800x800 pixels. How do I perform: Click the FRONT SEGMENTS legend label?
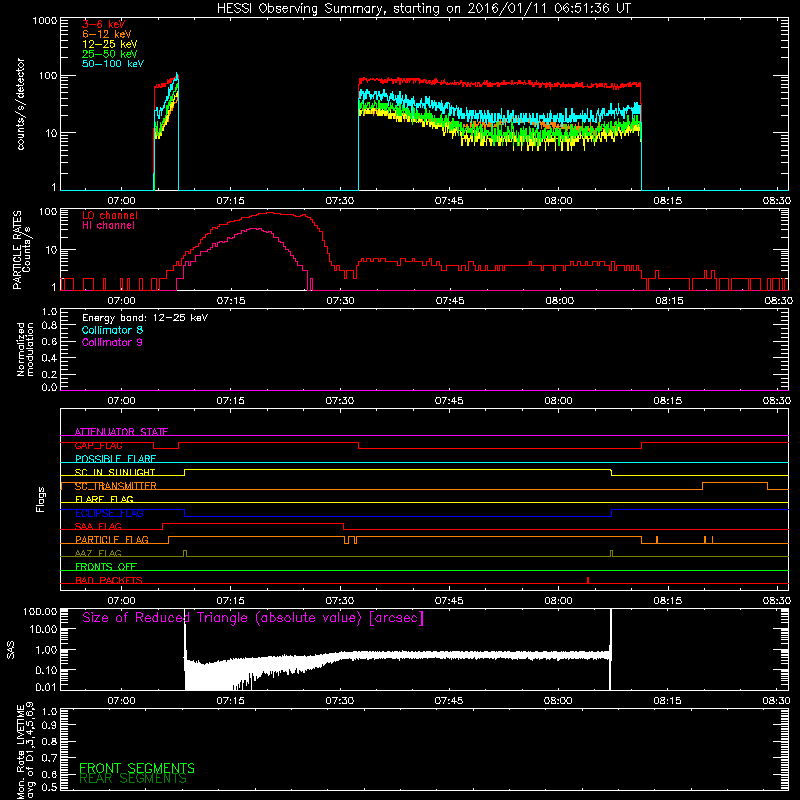137,768
